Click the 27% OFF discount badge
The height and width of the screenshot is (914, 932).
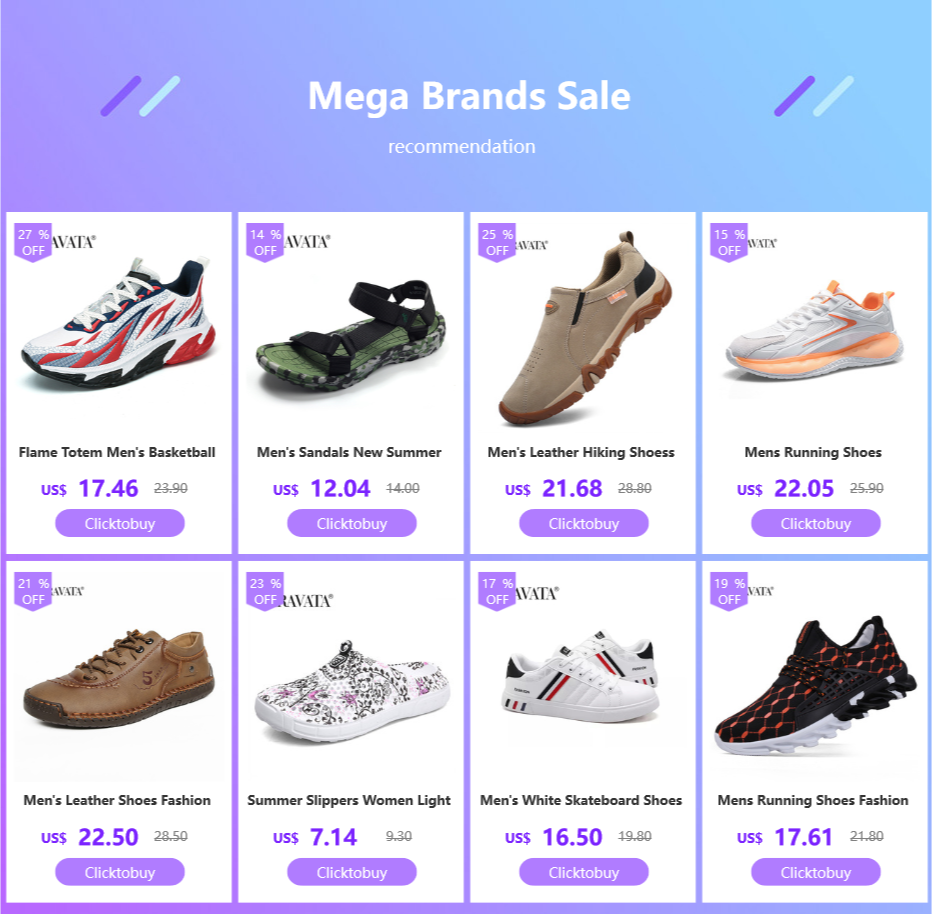click(x=33, y=242)
